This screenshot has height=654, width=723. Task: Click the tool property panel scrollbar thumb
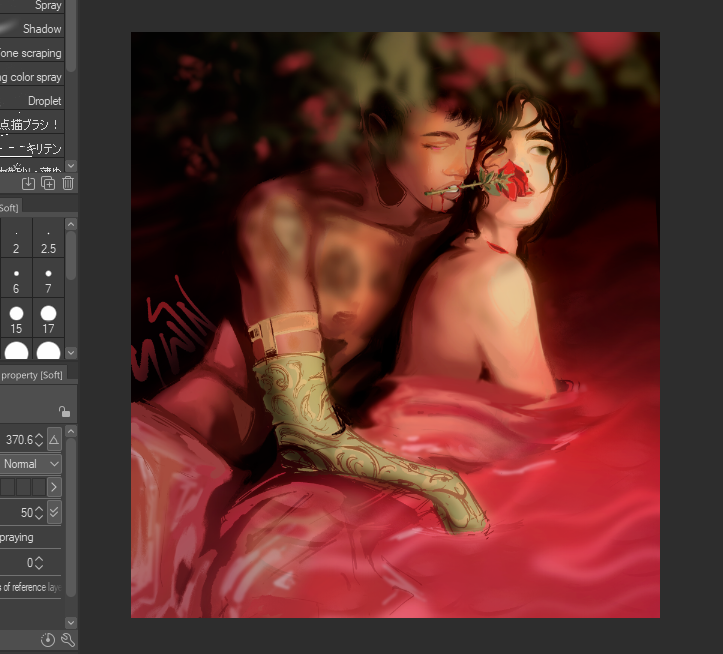tap(71, 517)
